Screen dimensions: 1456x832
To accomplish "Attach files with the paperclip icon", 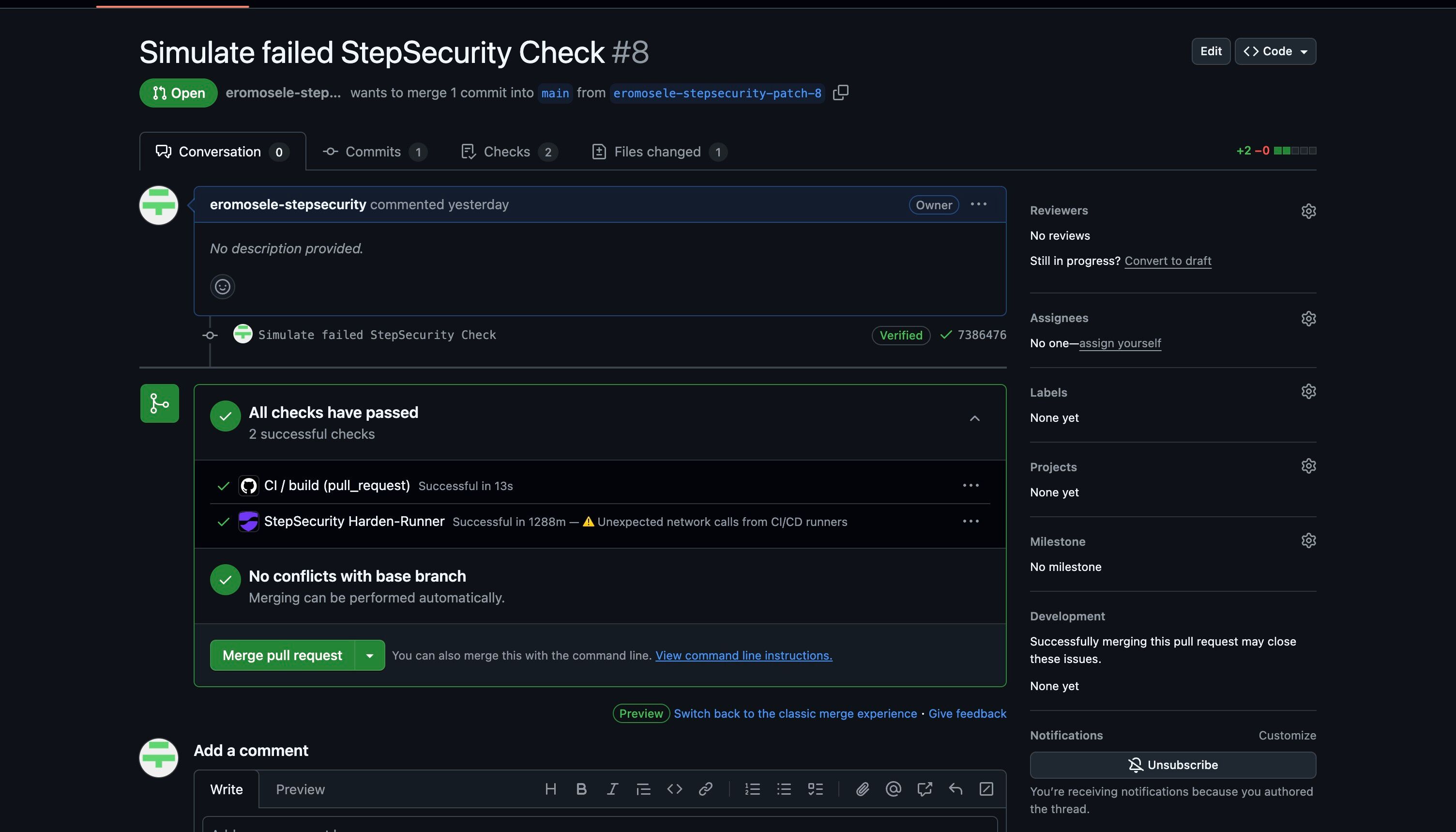I will point(862,789).
